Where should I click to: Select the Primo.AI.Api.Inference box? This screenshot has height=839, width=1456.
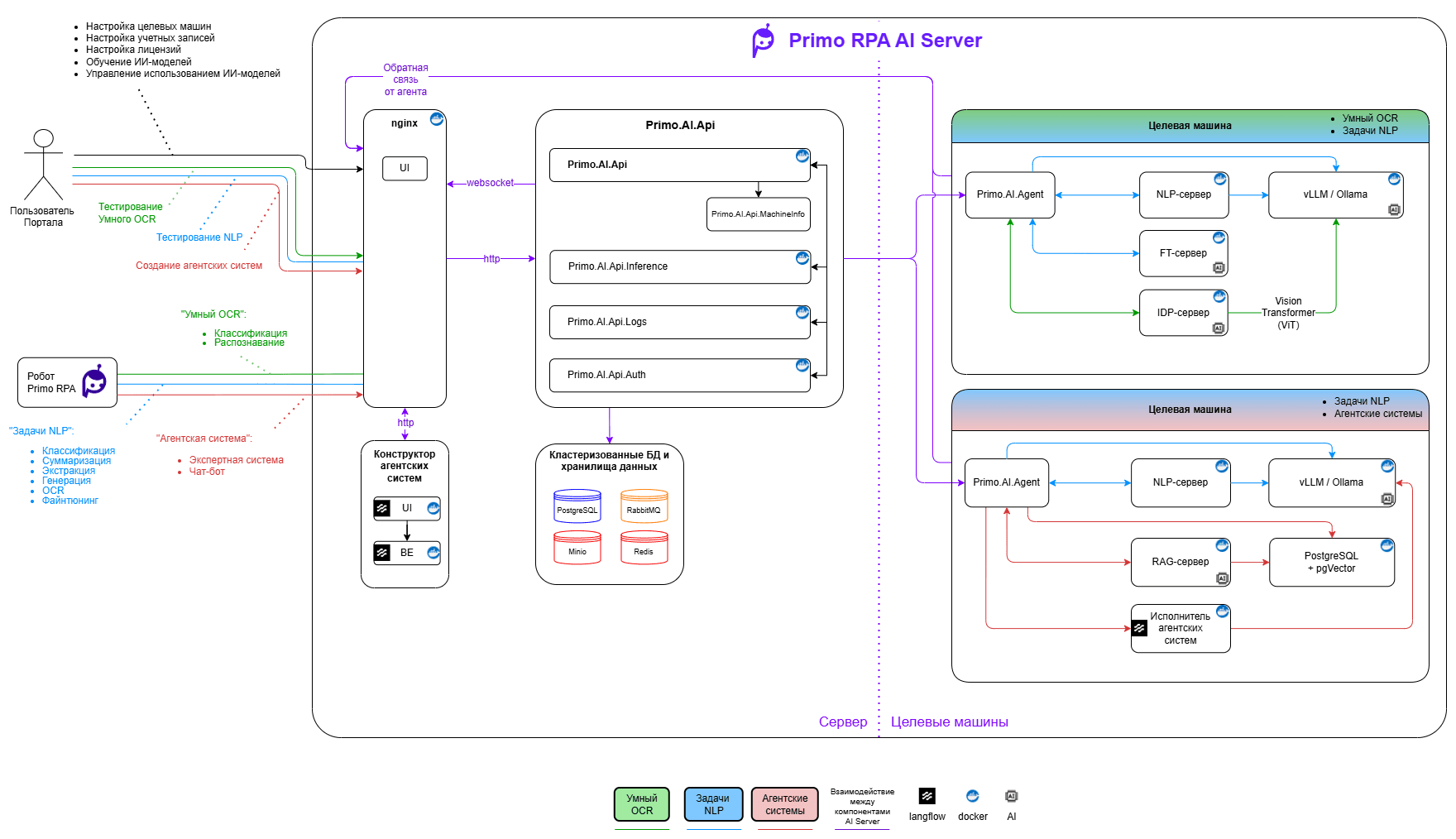[680, 266]
